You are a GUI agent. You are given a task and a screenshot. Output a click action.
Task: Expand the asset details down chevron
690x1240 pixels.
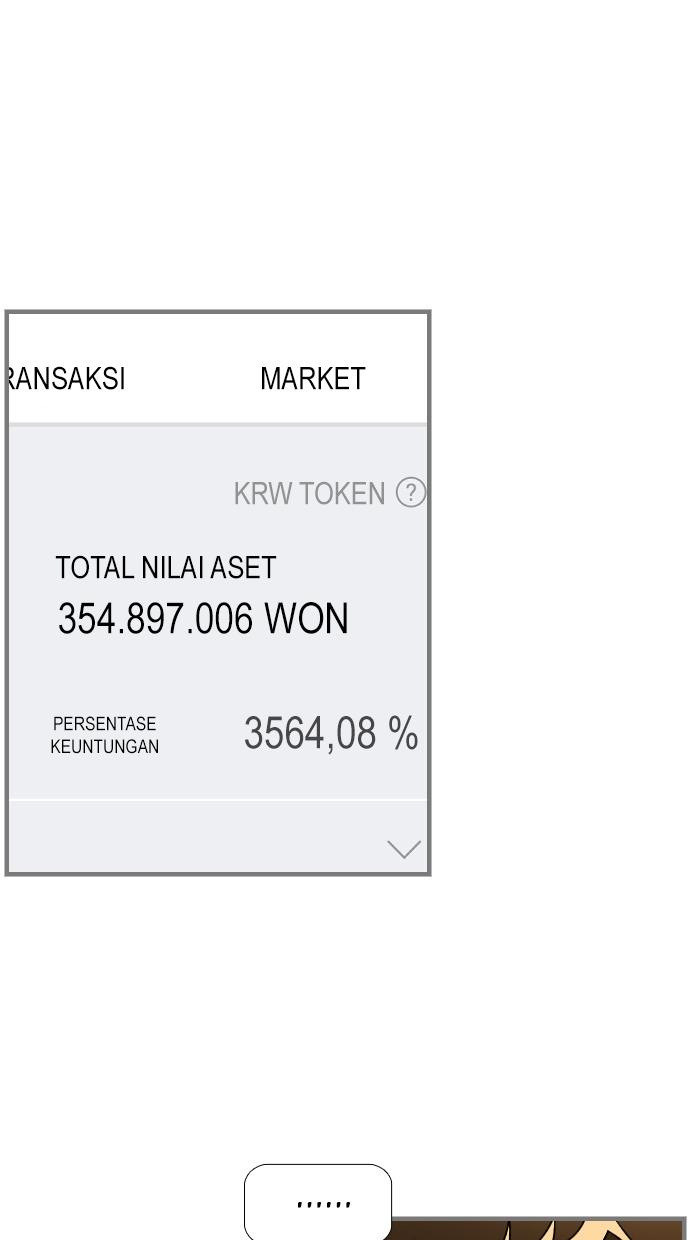coord(404,849)
